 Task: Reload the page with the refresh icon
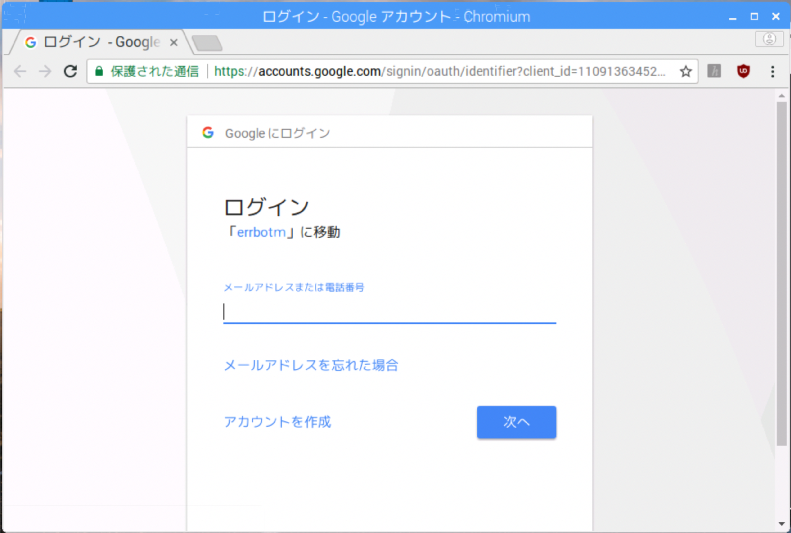pyautogui.click(x=70, y=71)
